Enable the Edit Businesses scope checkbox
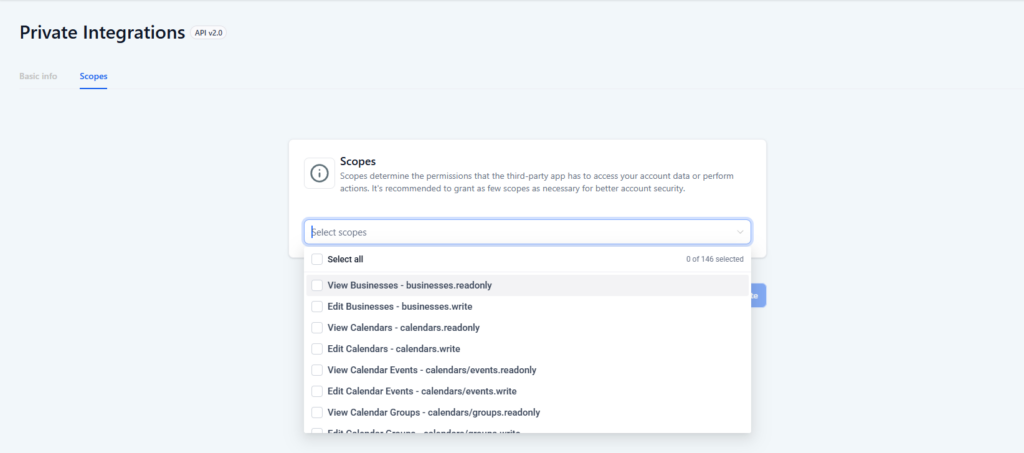1024x453 pixels. [317, 306]
